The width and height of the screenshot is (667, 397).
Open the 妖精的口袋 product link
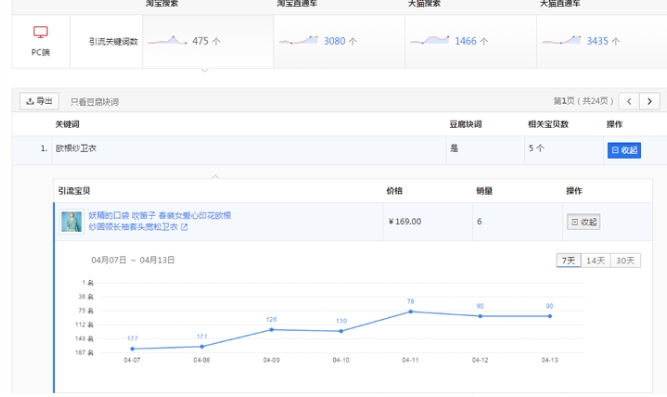160,221
